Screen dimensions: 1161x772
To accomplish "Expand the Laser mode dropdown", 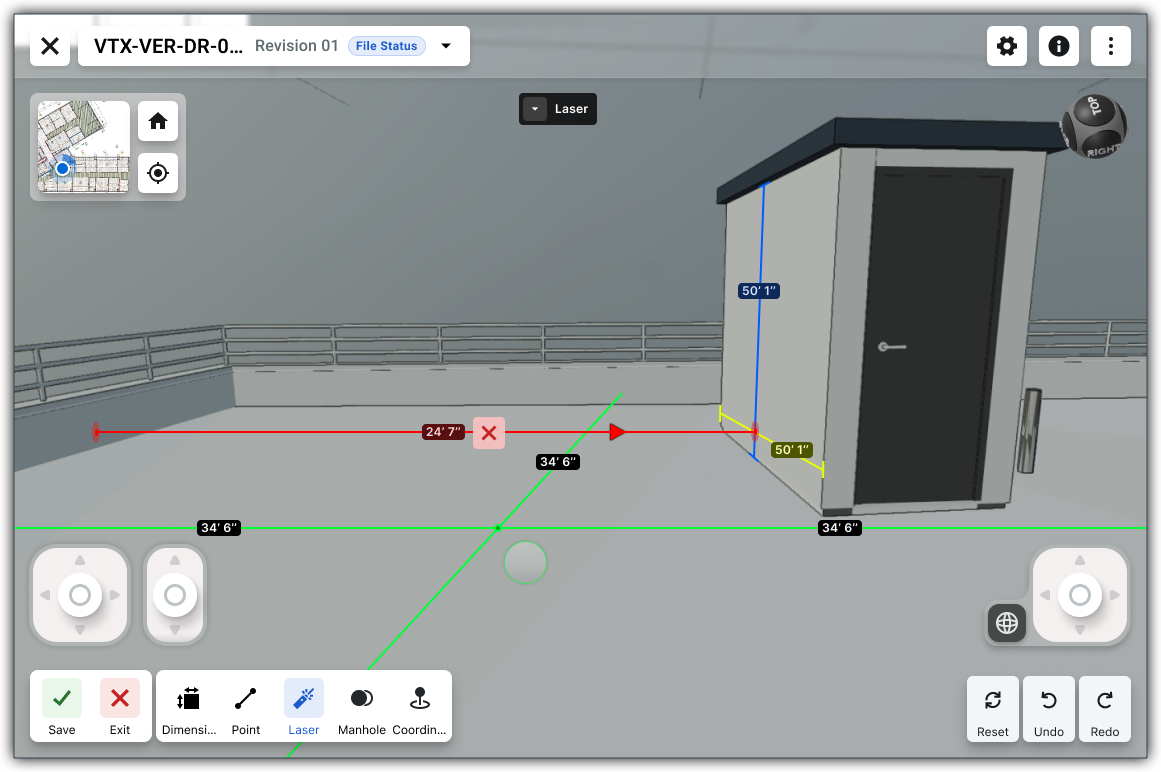I will click(535, 109).
